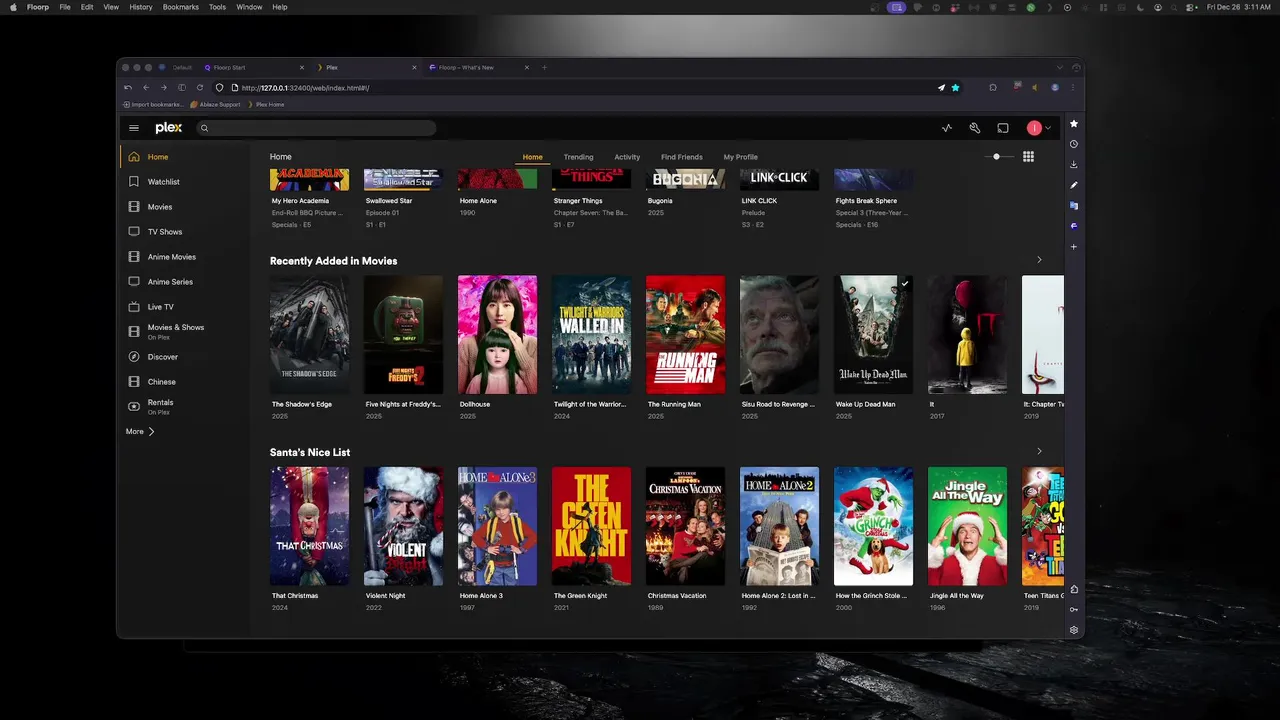Bookmark this page with the star
The height and width of the screenshot is (720, 1280).
(x=955, y=88)
